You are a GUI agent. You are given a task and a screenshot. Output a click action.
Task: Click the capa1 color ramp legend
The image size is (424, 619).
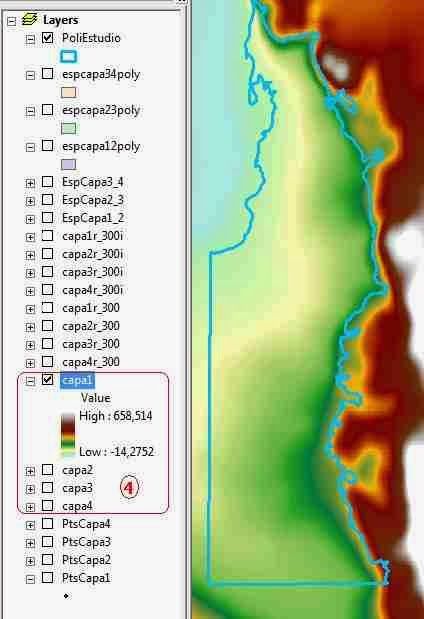pyautogui.click(x=68, y=435)
